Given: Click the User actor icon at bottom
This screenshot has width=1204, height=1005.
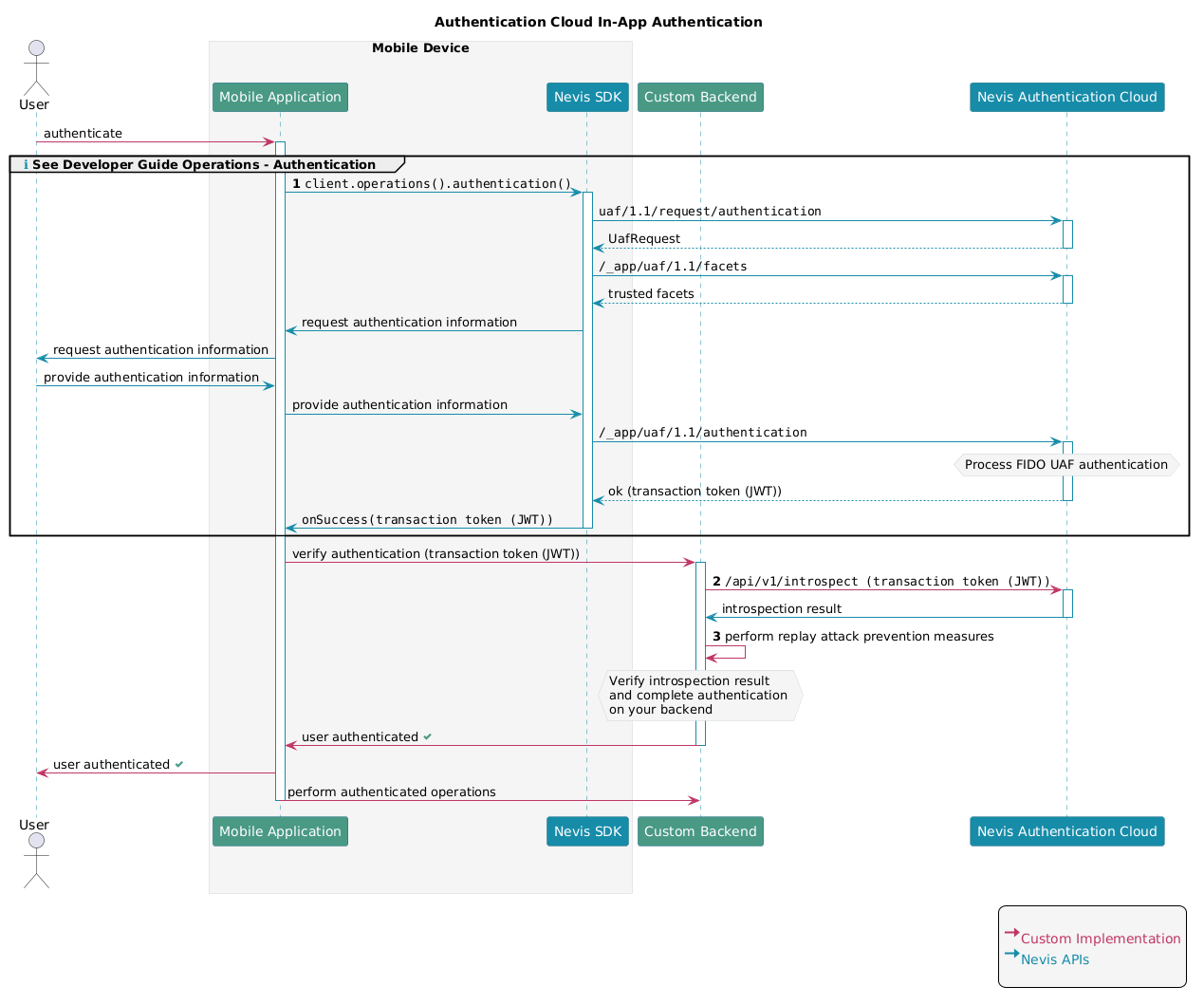Looking at the screenshot, I should [36, 861].
